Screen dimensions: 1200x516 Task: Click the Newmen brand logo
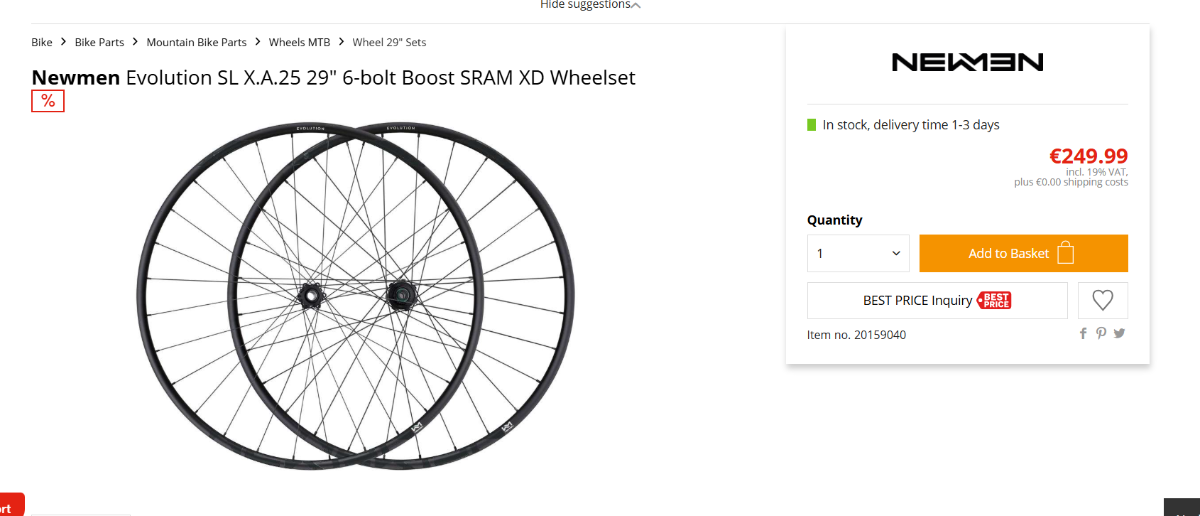point(967,62)
